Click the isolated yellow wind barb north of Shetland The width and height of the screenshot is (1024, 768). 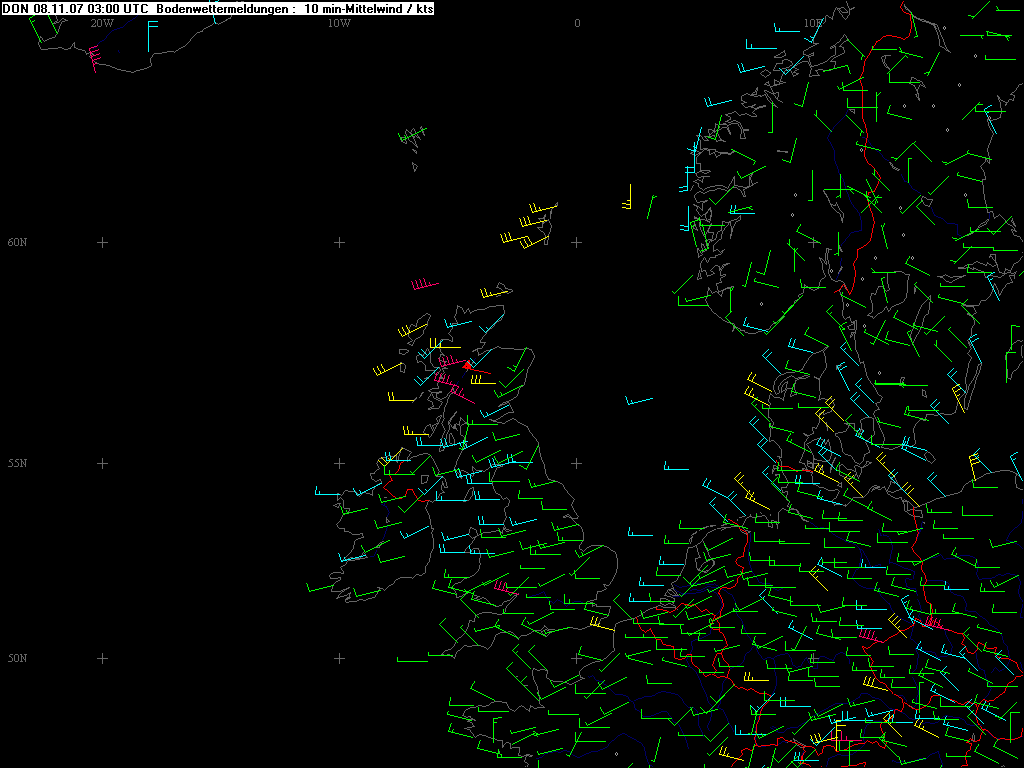(629, 198)
